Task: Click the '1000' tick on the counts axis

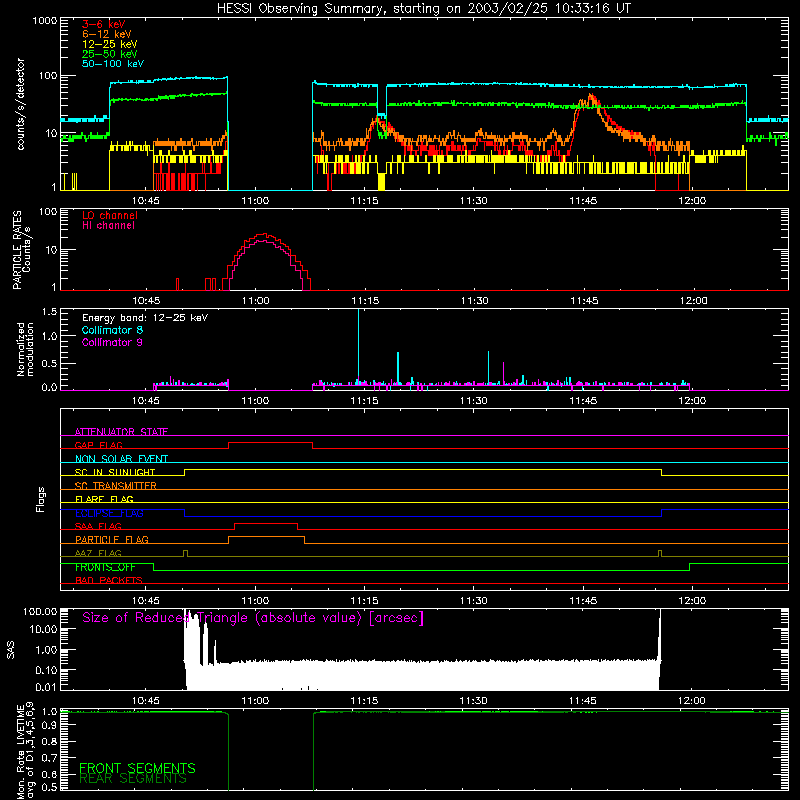Action: point(45,21)
